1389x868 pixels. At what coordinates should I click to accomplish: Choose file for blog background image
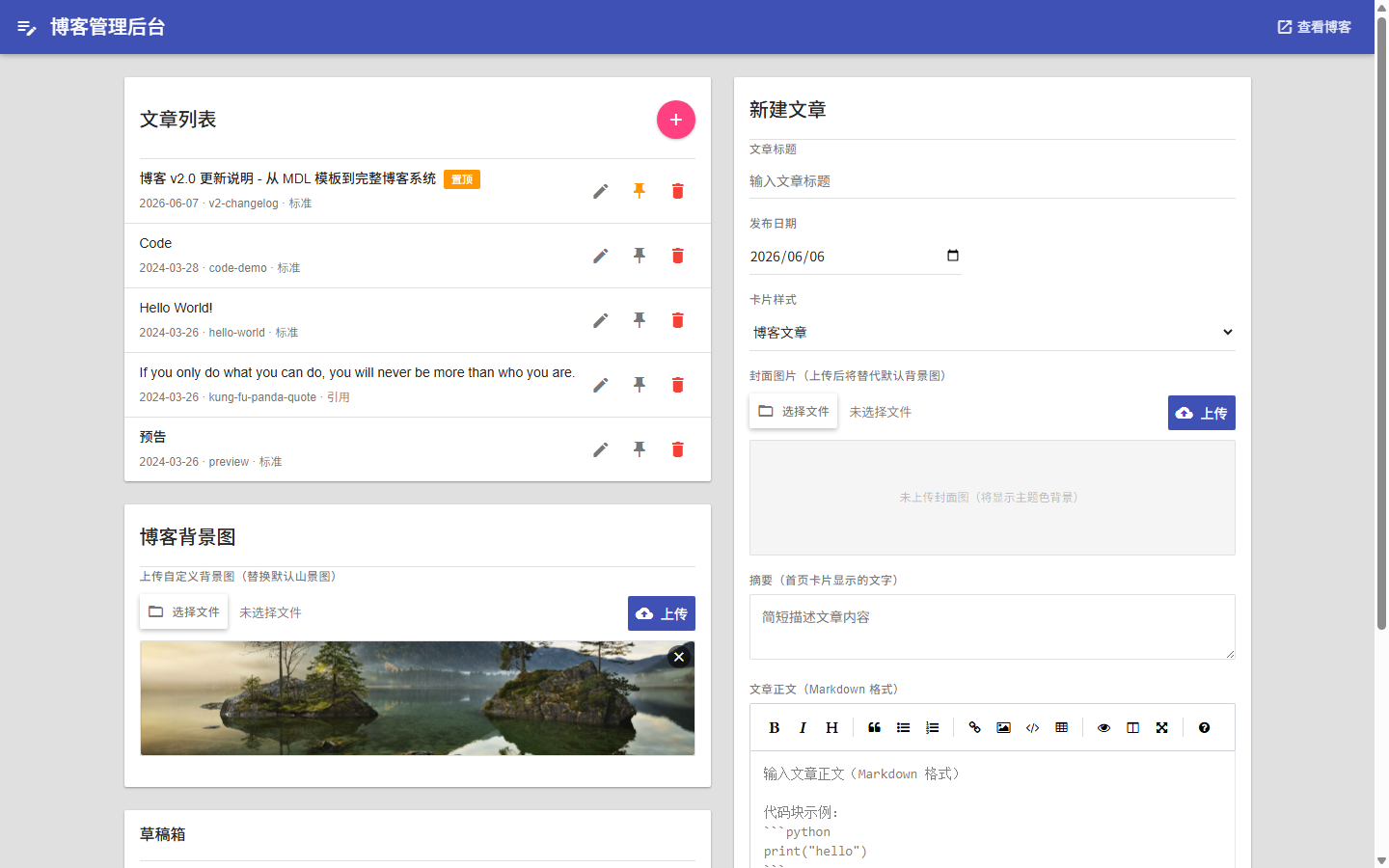pos(184,612)
